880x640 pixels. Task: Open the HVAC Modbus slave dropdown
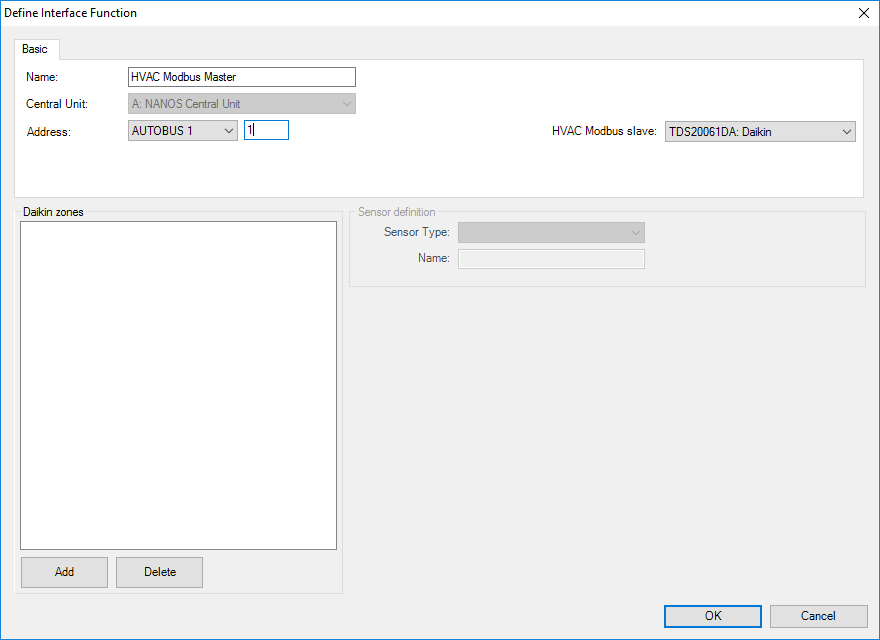[x=760, y=131]
